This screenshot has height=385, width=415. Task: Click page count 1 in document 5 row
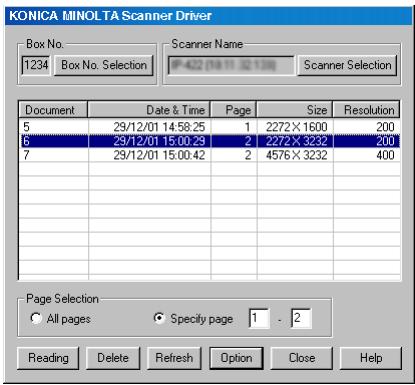pyautogui.click(x=247, y=127)
